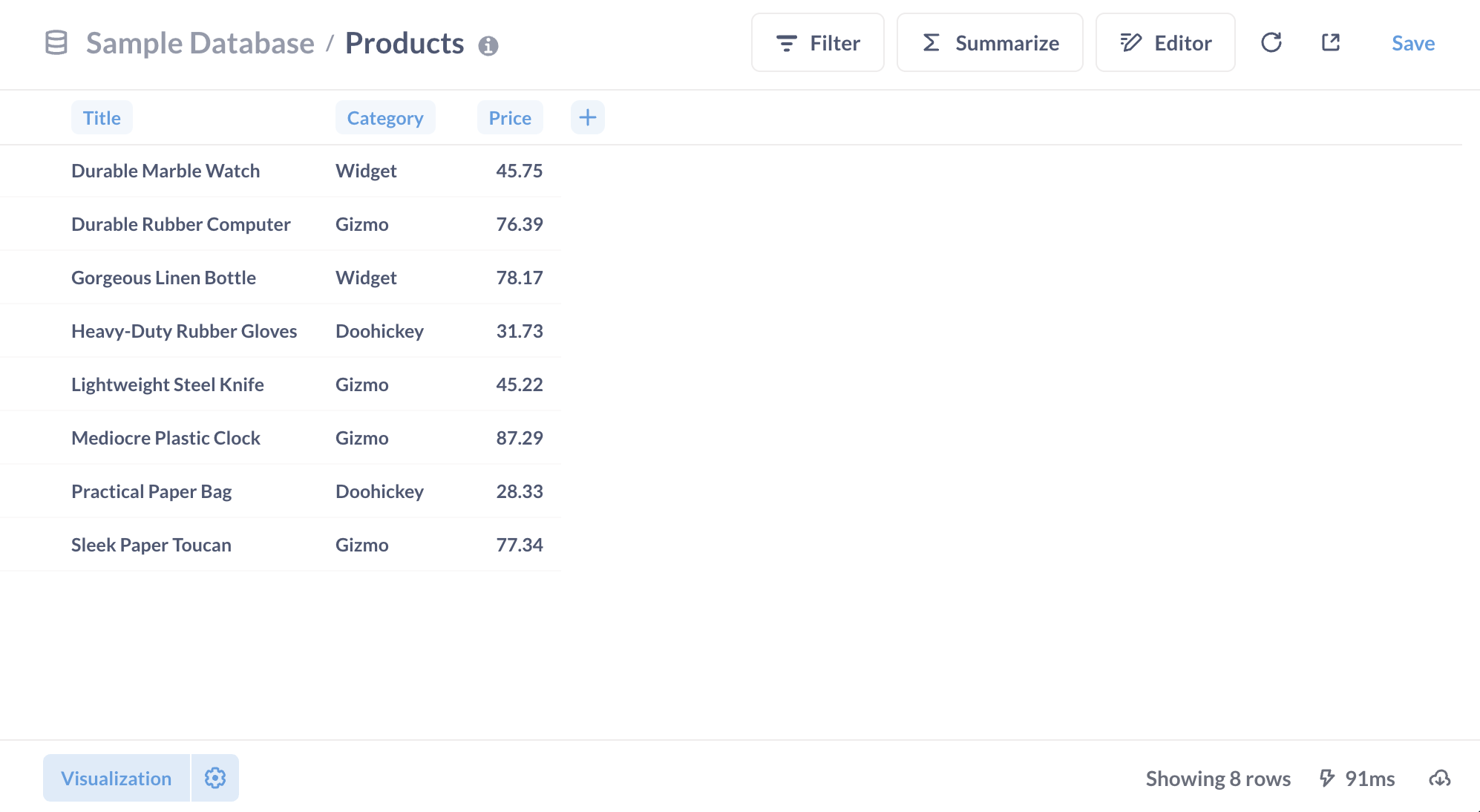Screen dimensions: 1480x812
Task: Open the Title column header menu
Action: click(102, 117)
